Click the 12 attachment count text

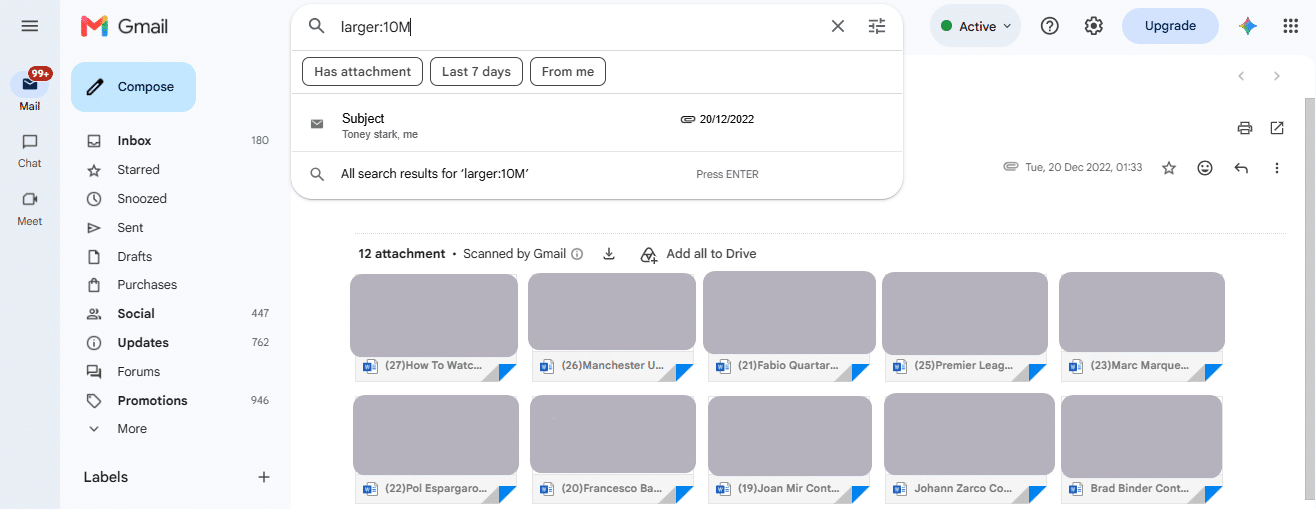coord(402,254)
